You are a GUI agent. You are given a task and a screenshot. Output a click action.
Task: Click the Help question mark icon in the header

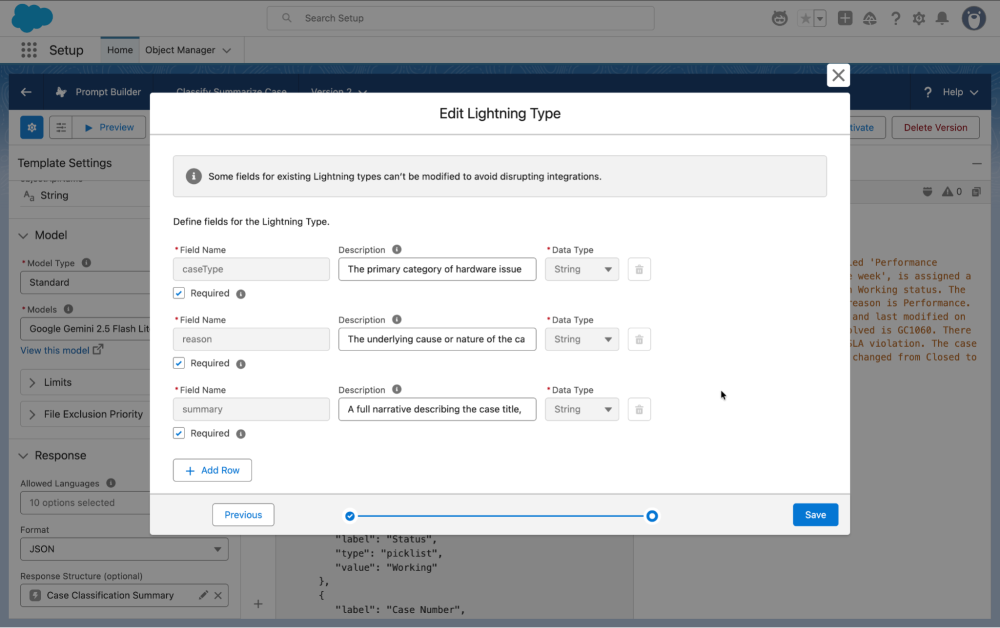pyautogui.click(x=895, y=17)
